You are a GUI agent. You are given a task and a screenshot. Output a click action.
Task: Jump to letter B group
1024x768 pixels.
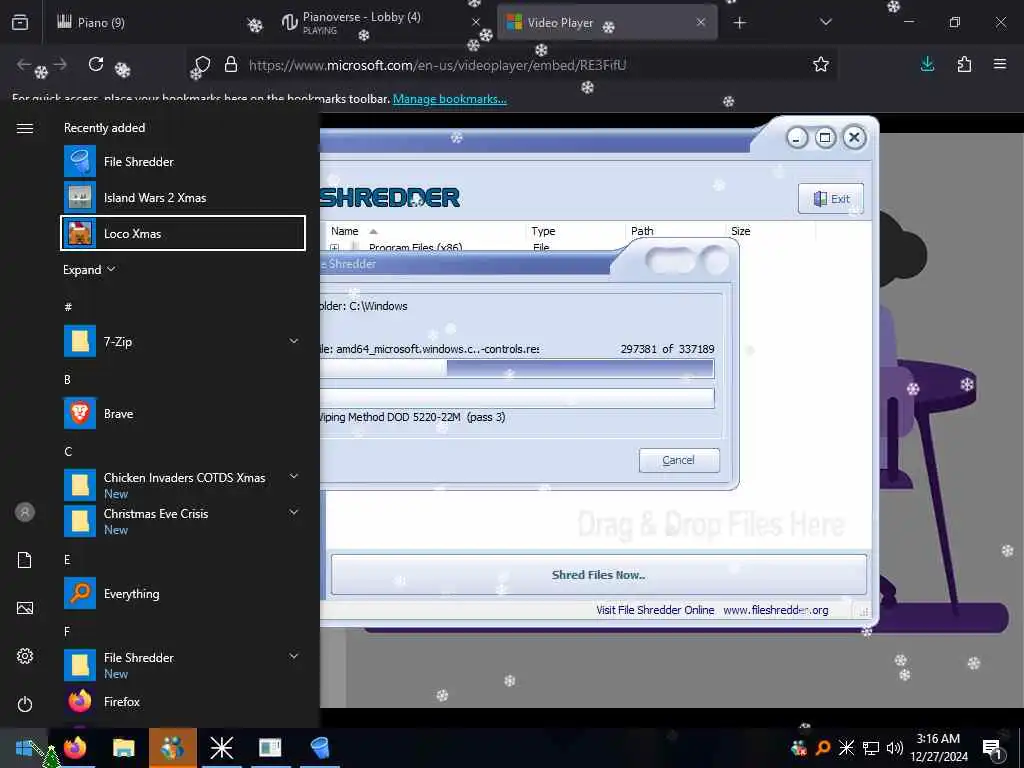pyautogui.click(x=67, y=379)
